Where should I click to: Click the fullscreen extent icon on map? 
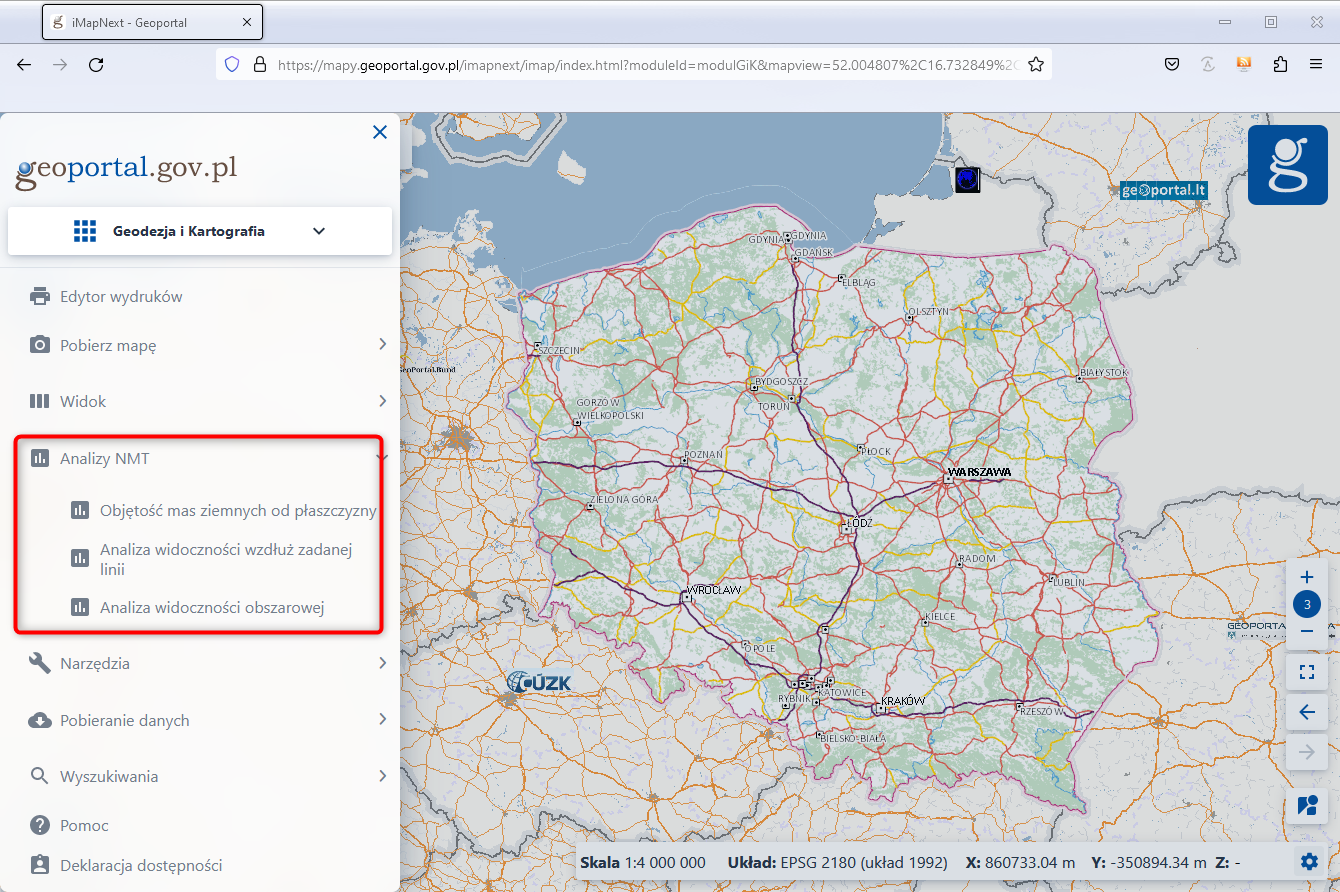tap(1307, 672)
